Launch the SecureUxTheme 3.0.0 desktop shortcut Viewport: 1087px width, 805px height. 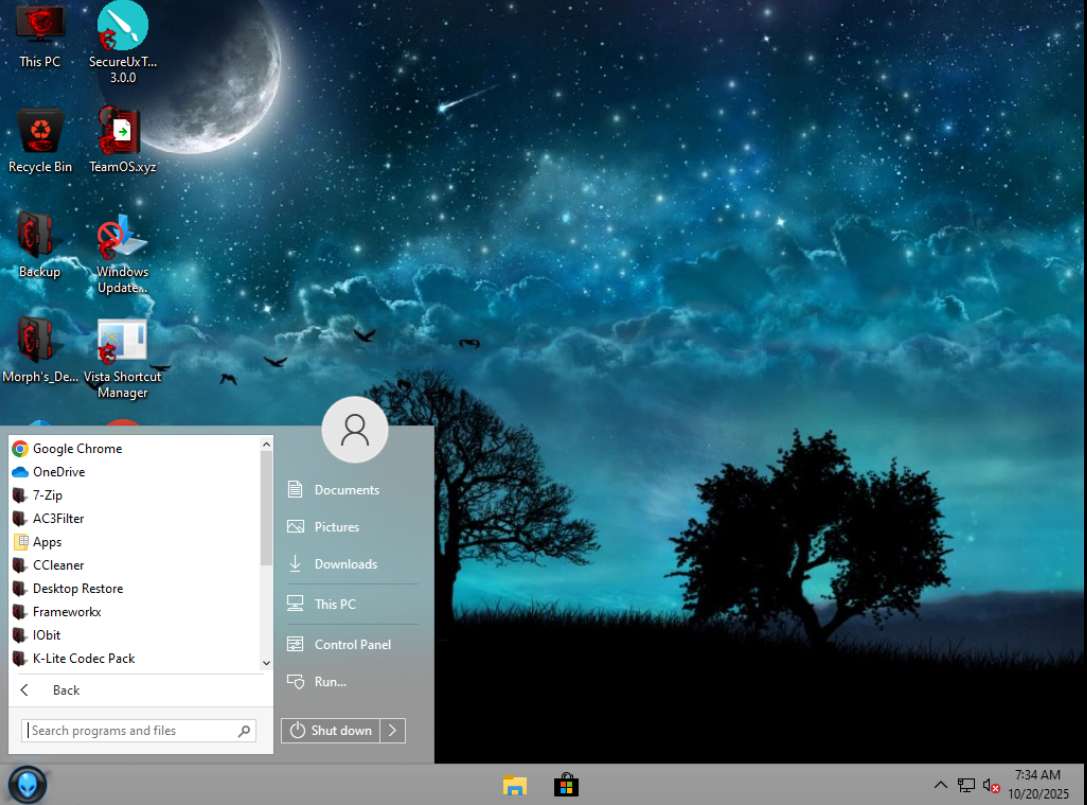tap(122, 28)
